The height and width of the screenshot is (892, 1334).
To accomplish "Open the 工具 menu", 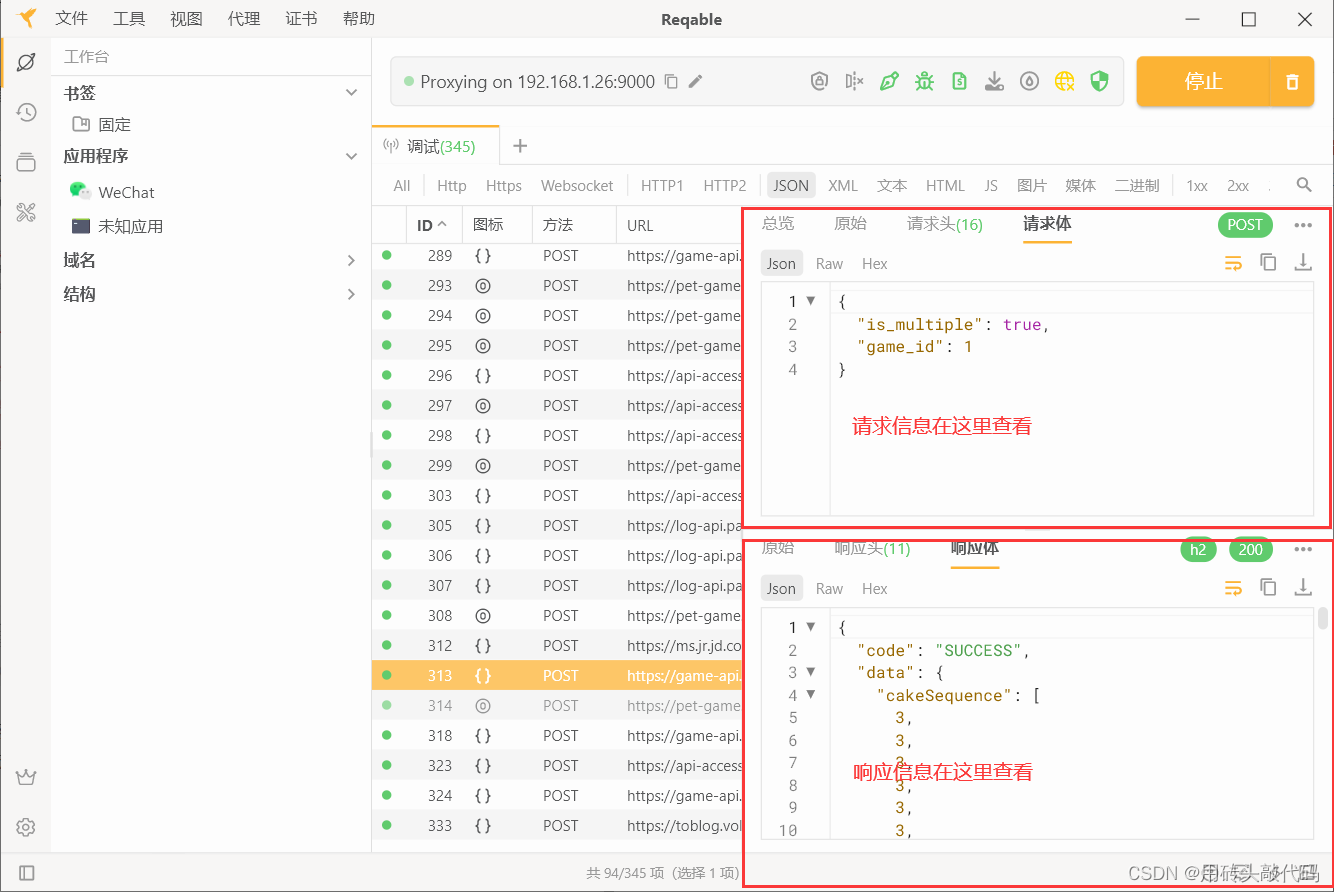I will pos(129,19).
